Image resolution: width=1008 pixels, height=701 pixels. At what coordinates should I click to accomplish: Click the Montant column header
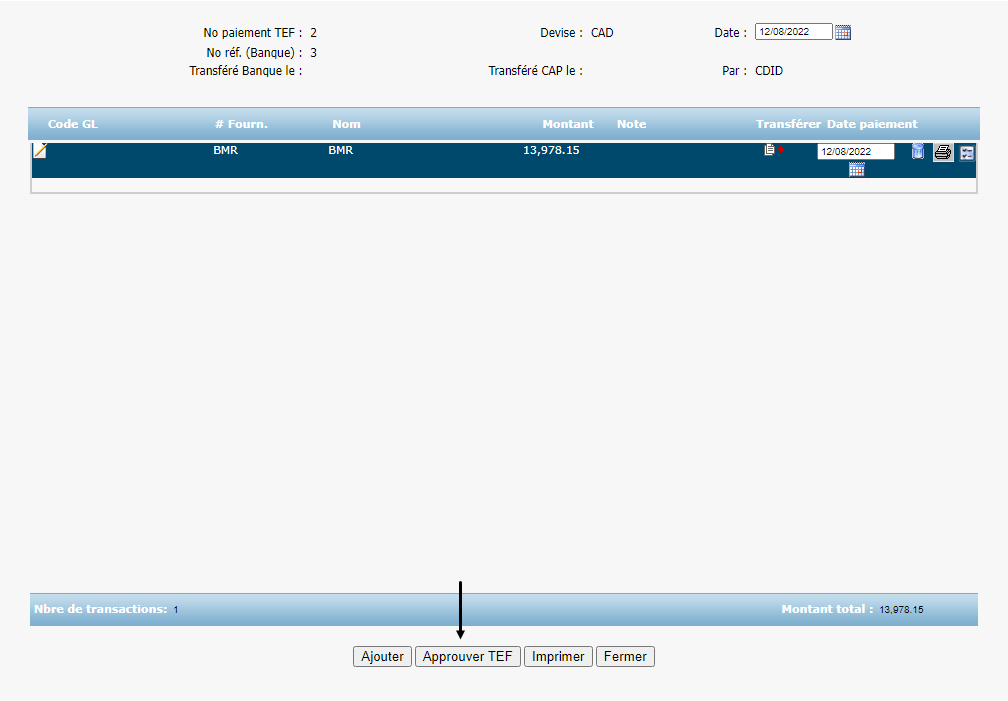tap(567, 124)
